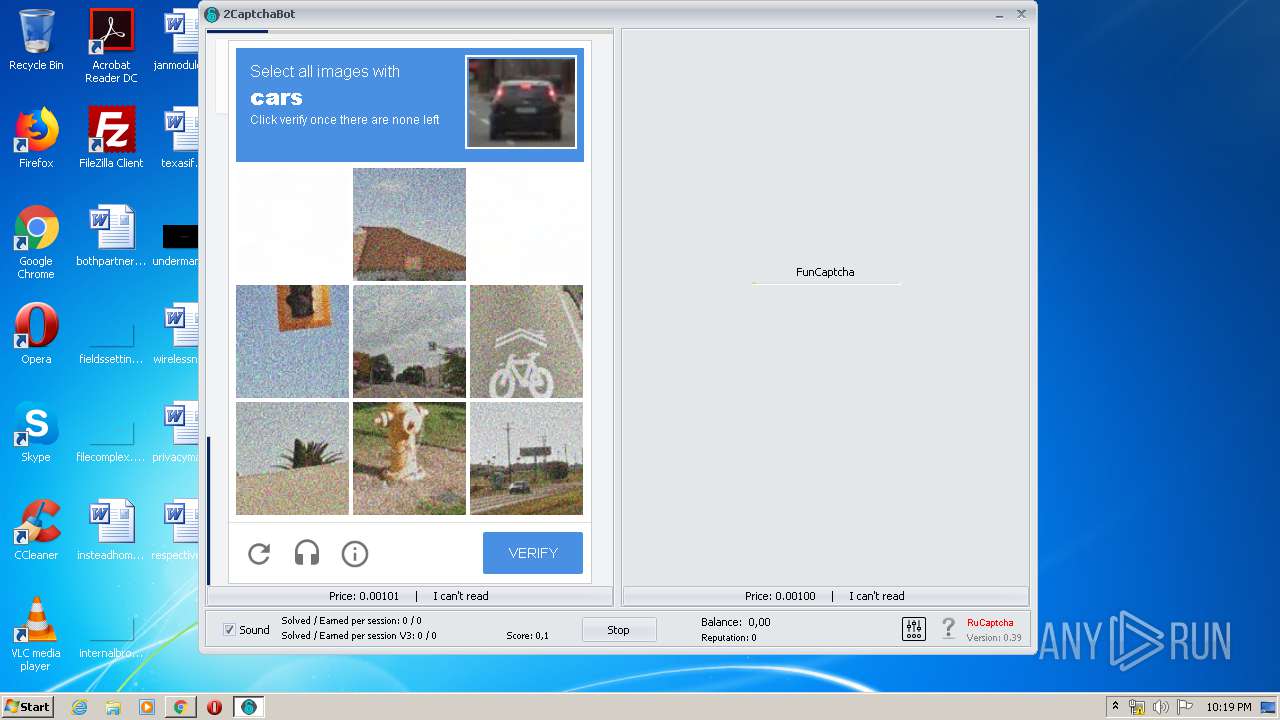Click the taskbar clock 10:19 PM
The image size is (1280, 720).
tap(1229, 707)
